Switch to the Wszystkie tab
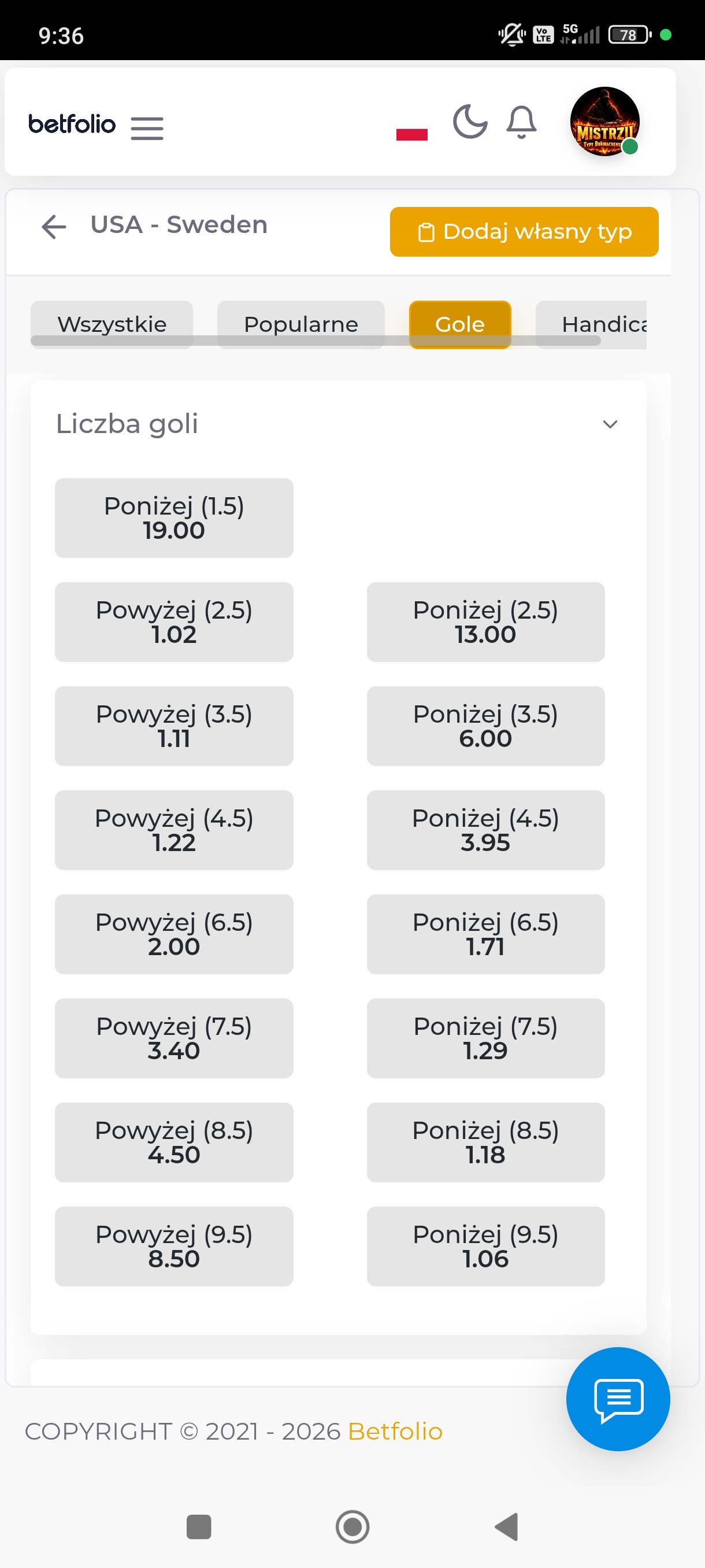Image resolution: width=705 pixels, height=1568 pixels. pos(112,324)
